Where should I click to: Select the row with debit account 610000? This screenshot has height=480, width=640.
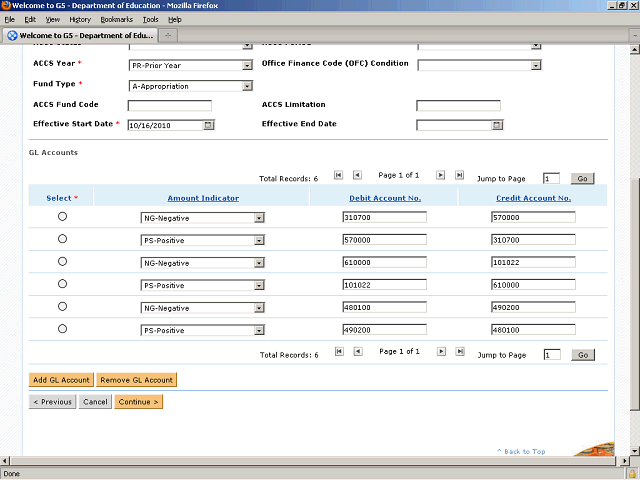point(63,261)
